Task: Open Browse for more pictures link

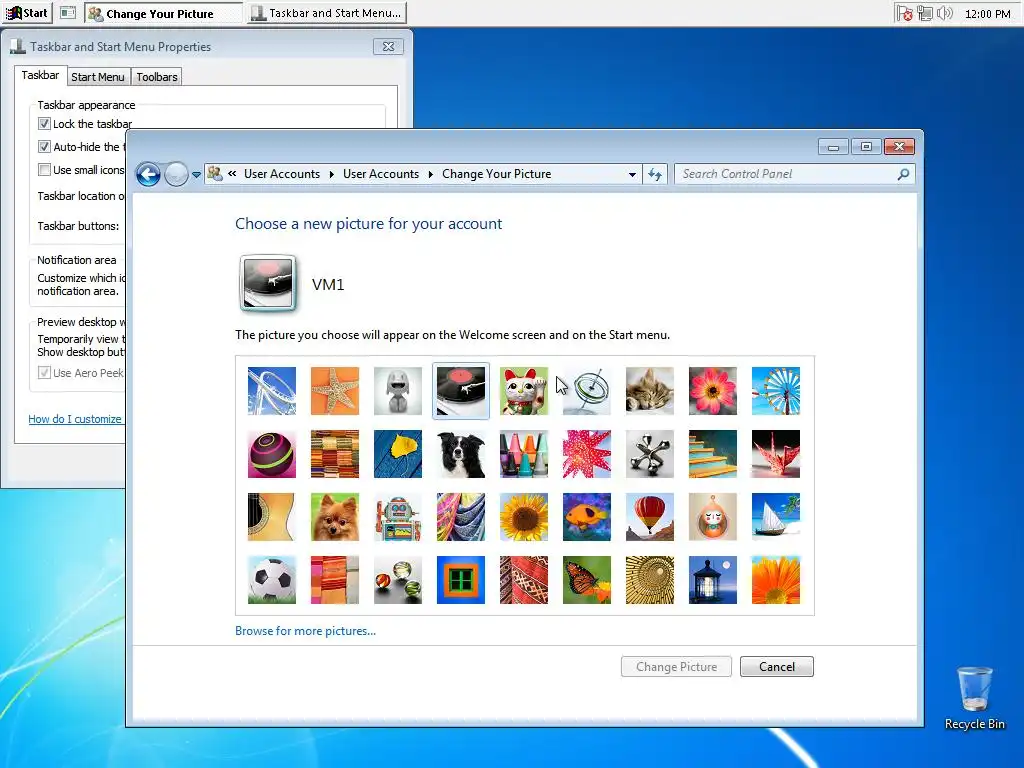Action: (x=305, y=631)
